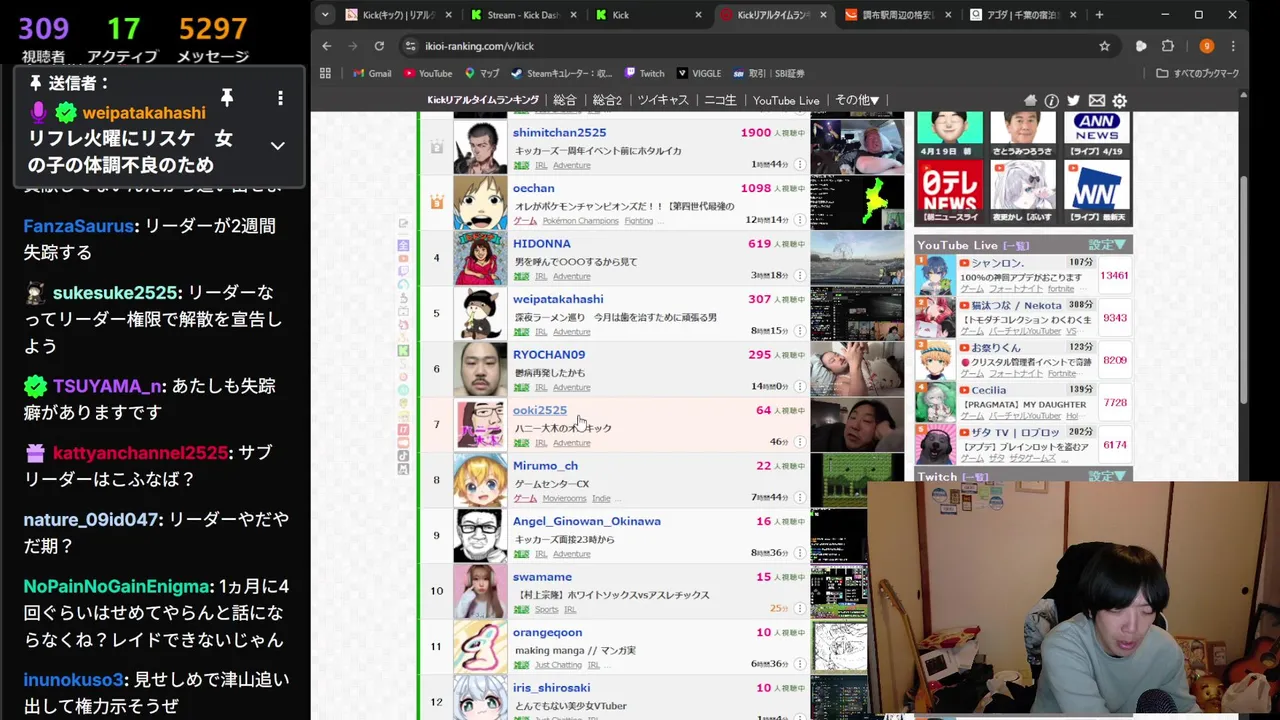This screenshot has width=1280, height=720.
Task: Close the Kickリアルタイムランキング tab
Action: pyautogui.click(x=824, y=15)
